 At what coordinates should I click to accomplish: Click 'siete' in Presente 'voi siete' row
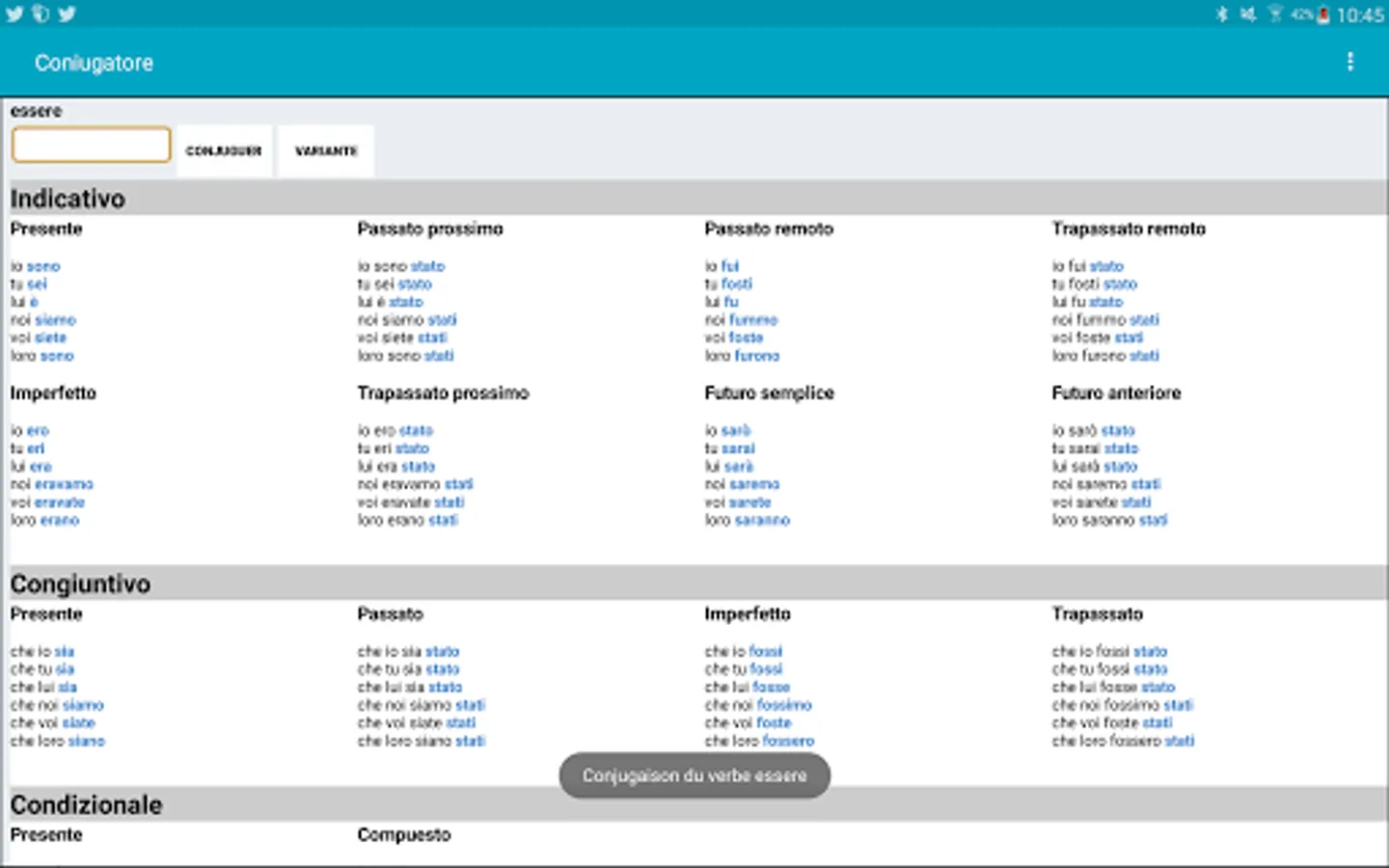pos(50,338)
